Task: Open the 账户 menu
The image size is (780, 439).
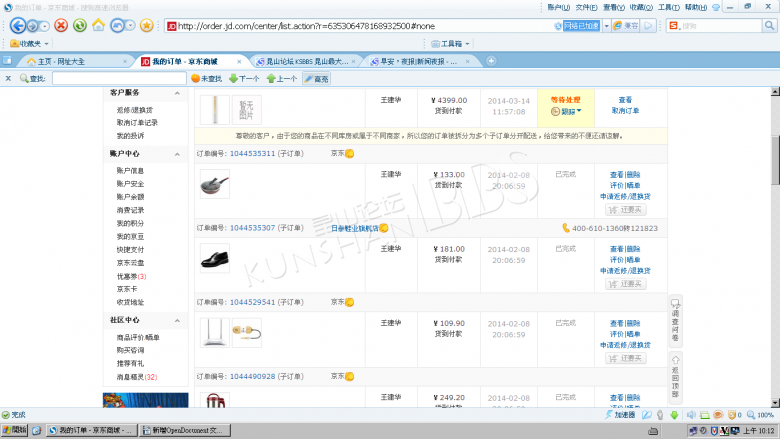Action: (559, 7)
